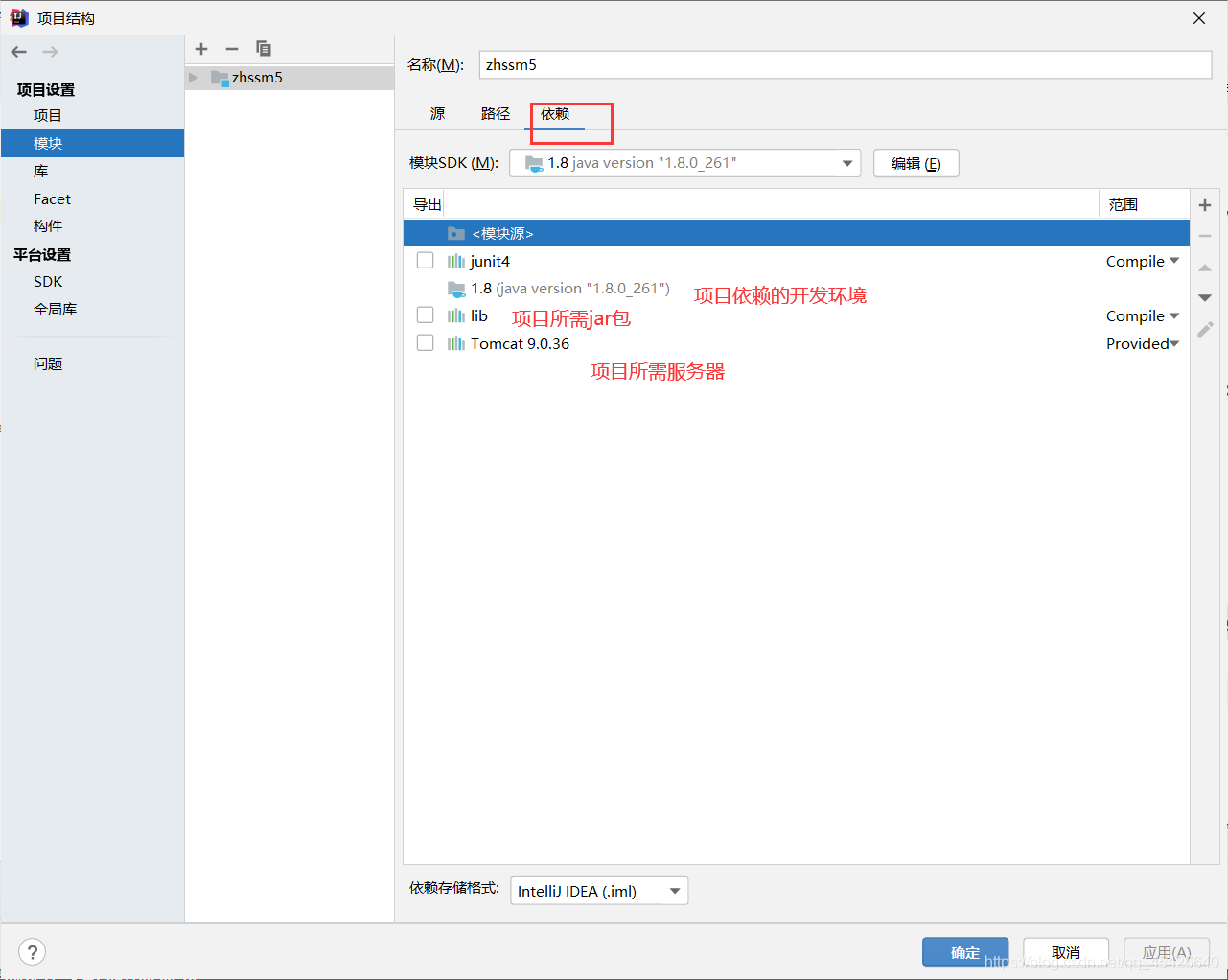Image resolution: width=1228 pixels, height=980 pixels.
Task: Open the module SDK dropdown
Action: [685, 163]
